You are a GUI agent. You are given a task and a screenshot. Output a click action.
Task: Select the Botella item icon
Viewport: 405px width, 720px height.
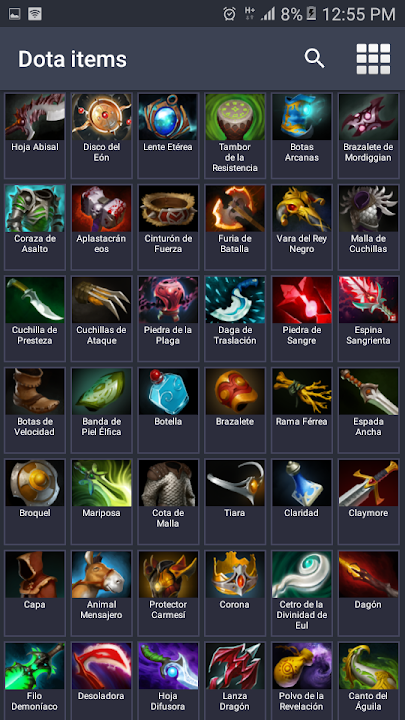click(x=168, y=391)
